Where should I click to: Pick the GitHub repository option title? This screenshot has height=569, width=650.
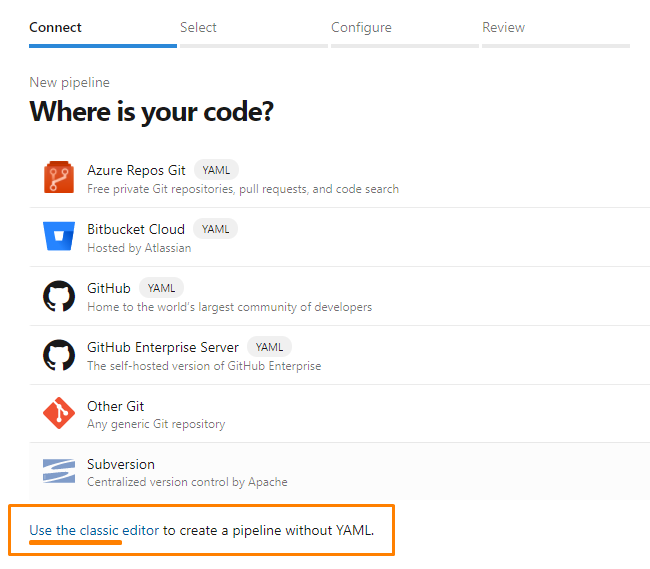(109, 288)
